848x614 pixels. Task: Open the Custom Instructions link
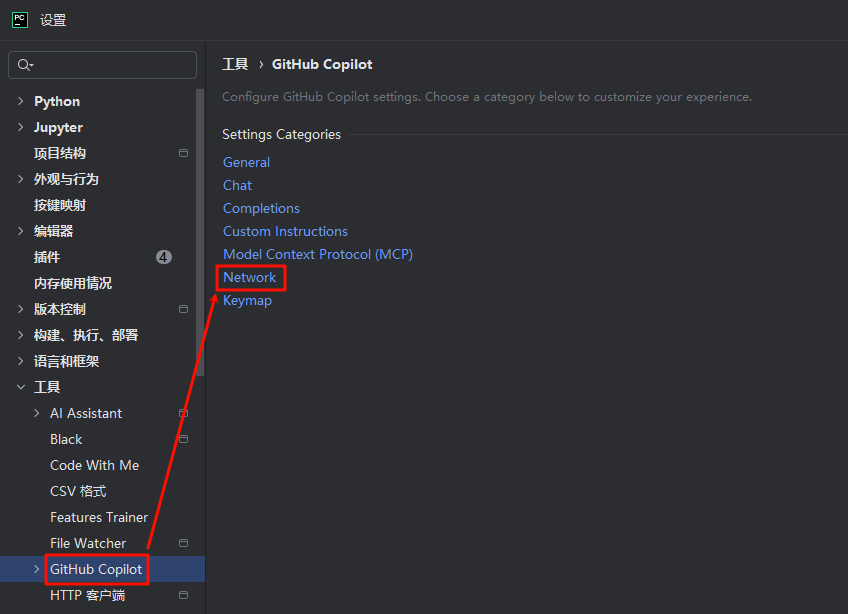pyautogui.click(x=285, y=231)
